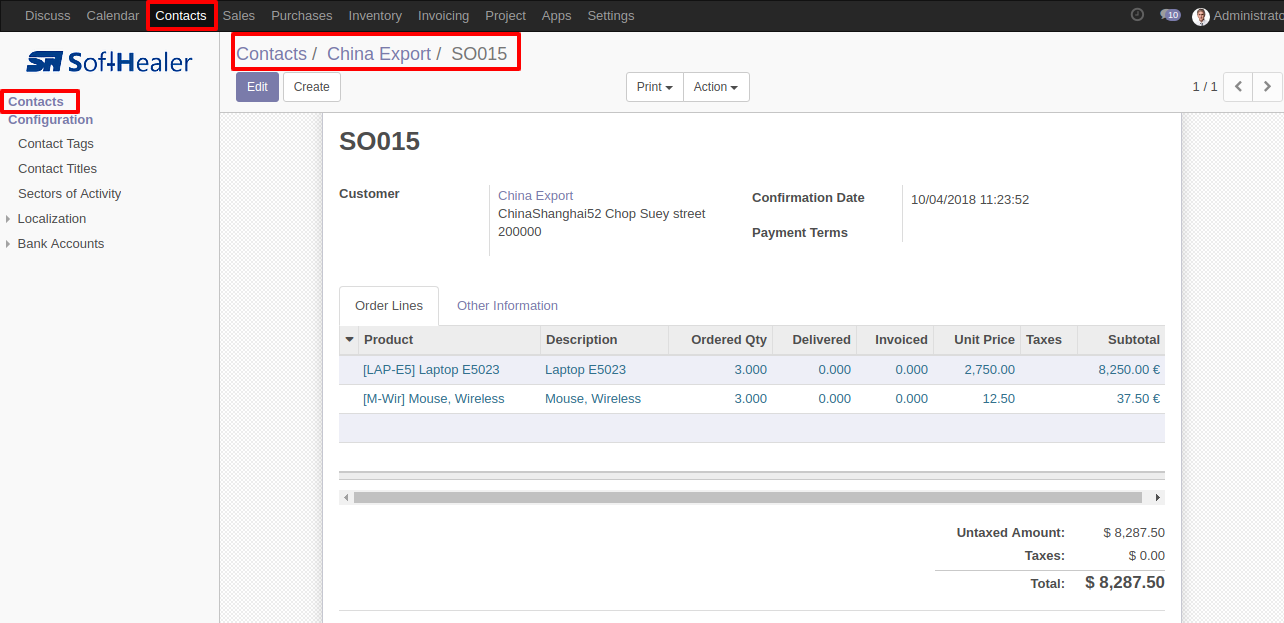Click the 37.50 € subtotal cell
Viewport: 1284px width, 623px height.
point(1138,399)
